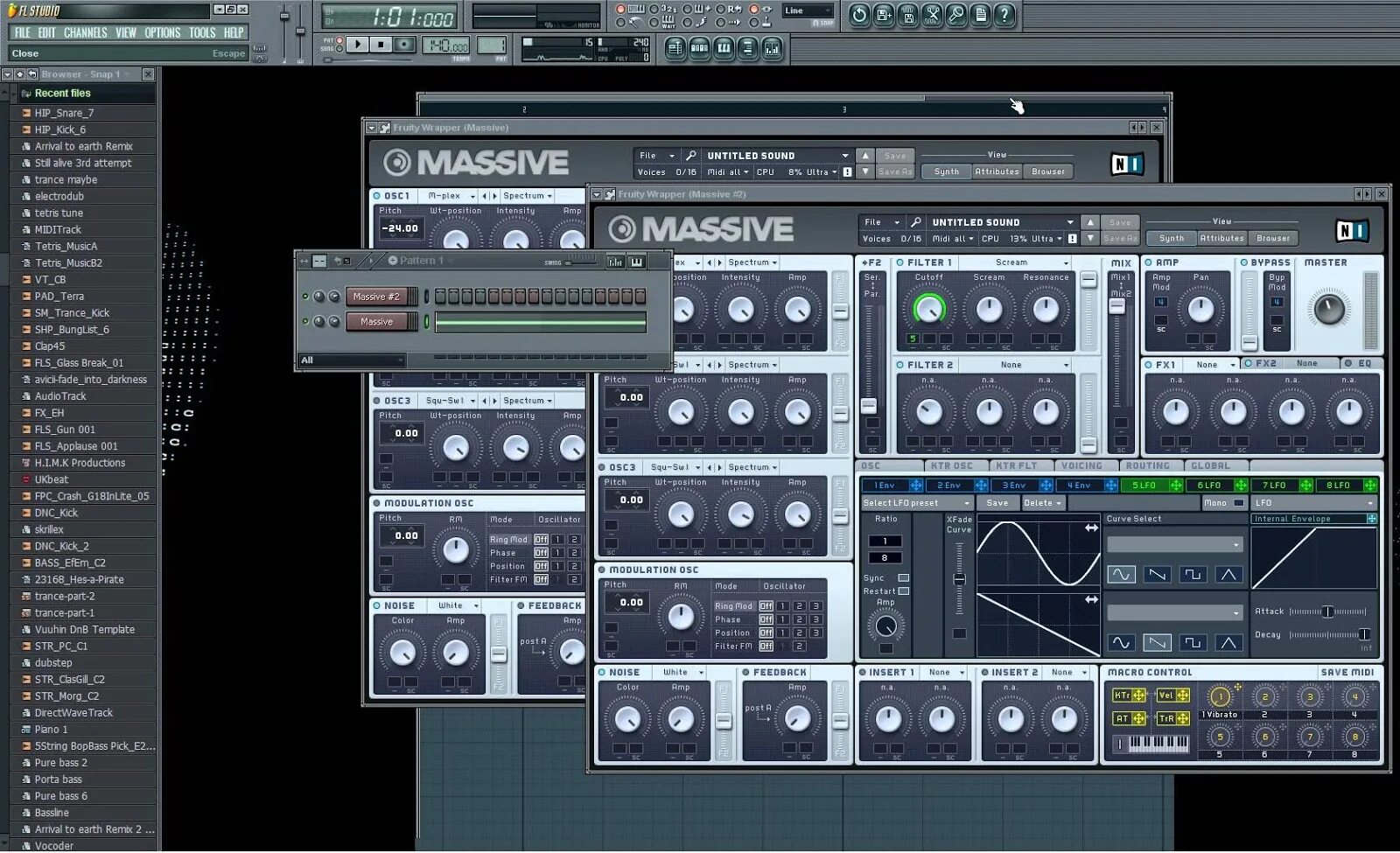
Task: Click the help question mark icon
Action: 1004,14
